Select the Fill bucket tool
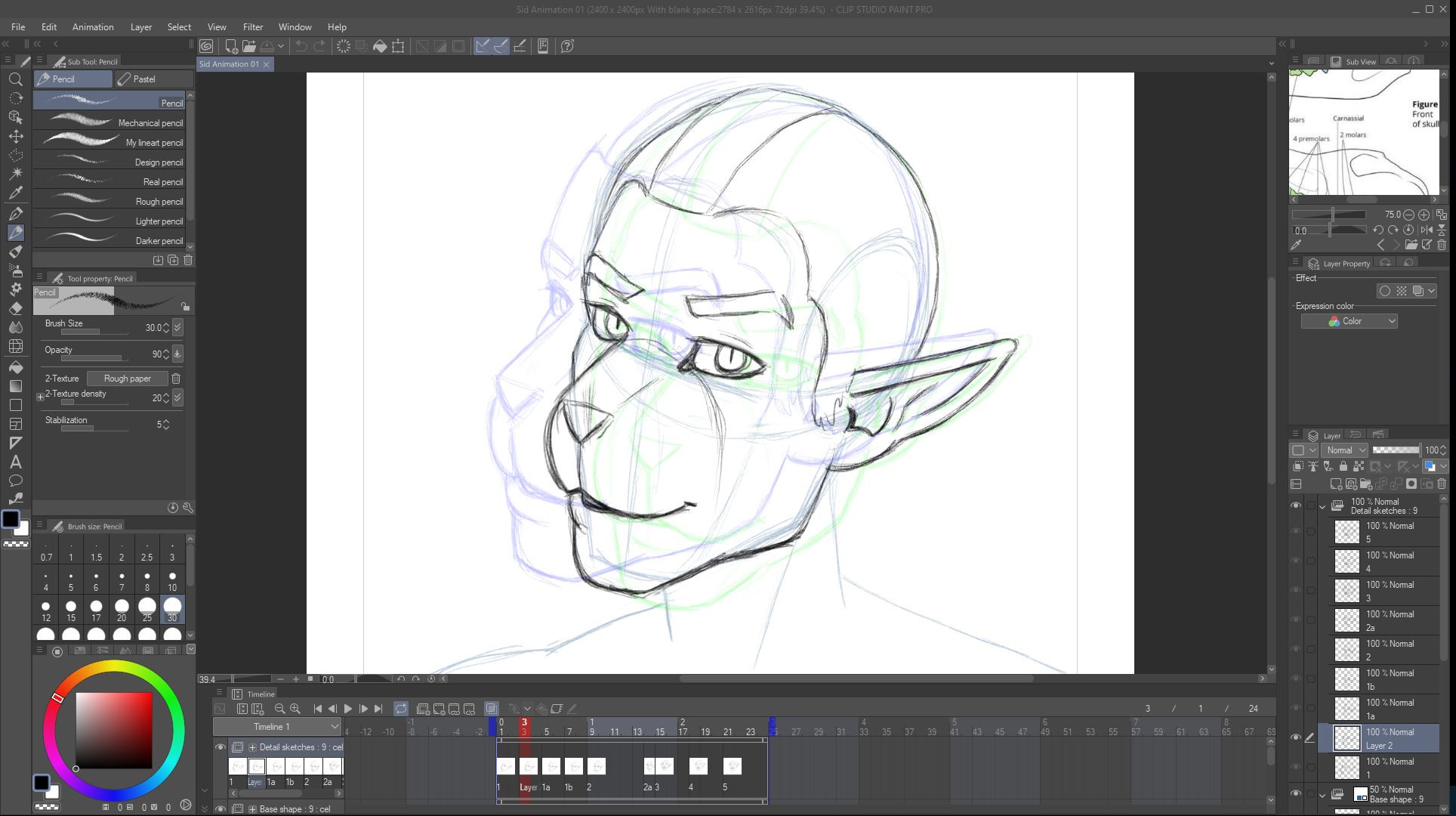 [x=15, y=367]
